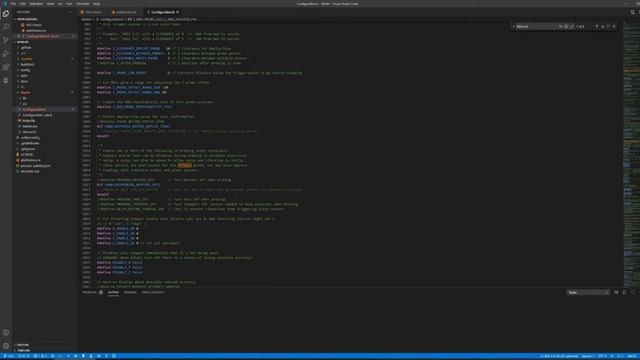The image size is (640, 360).
Task: Toggle Use Regular Expression in find widget
Action: 572,27
